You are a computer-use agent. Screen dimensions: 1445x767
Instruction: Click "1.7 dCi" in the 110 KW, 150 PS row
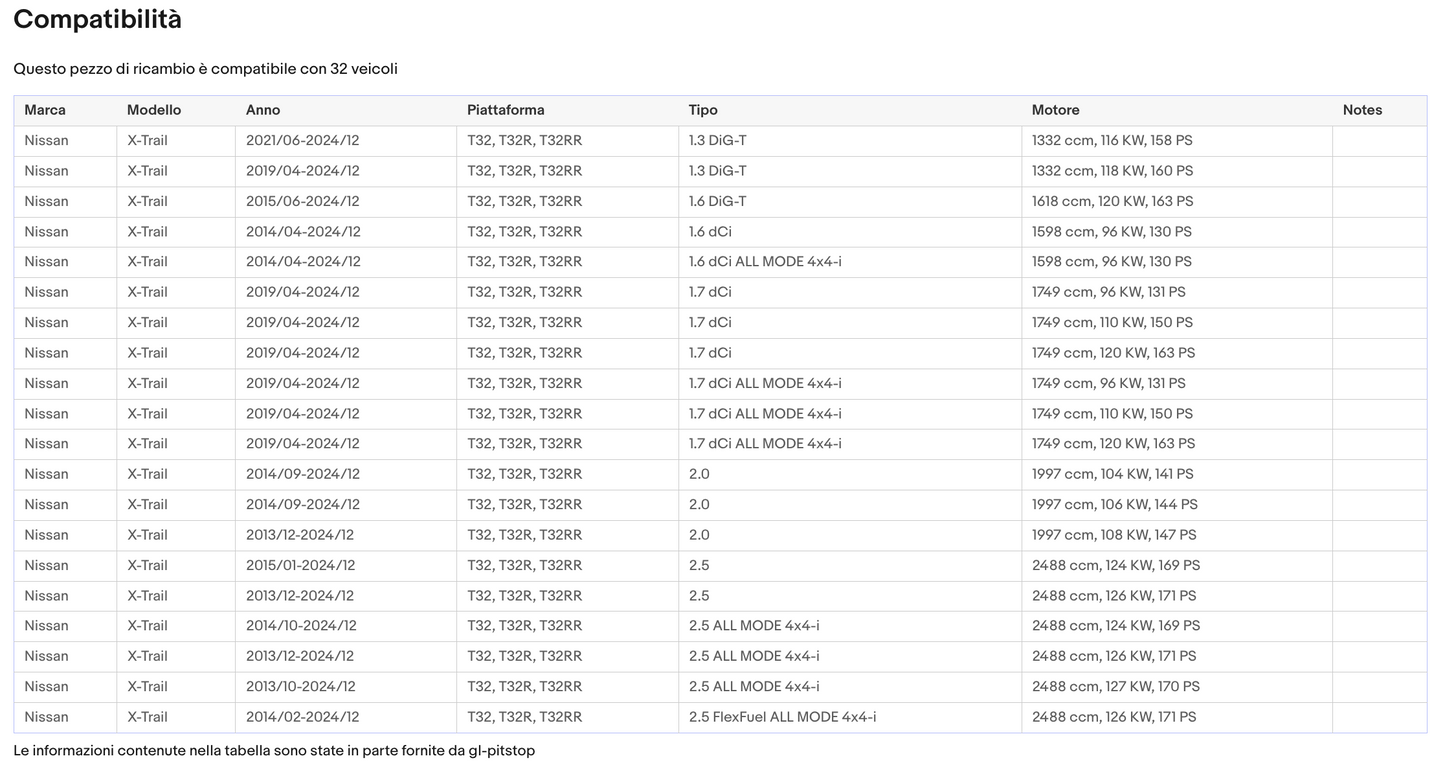tap(710, 323)
